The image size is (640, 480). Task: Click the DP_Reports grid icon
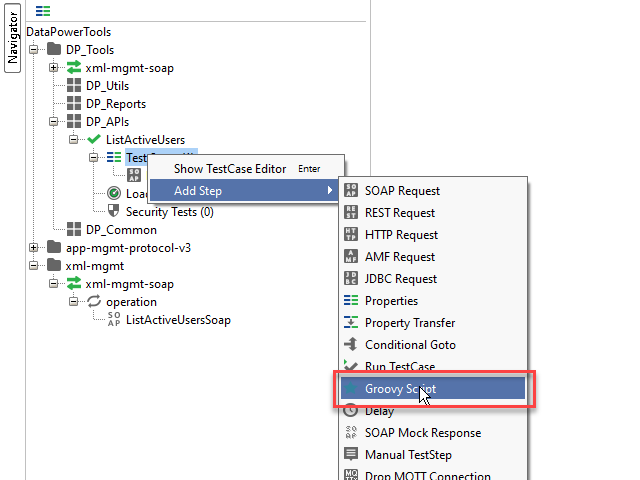coord(73,104)
